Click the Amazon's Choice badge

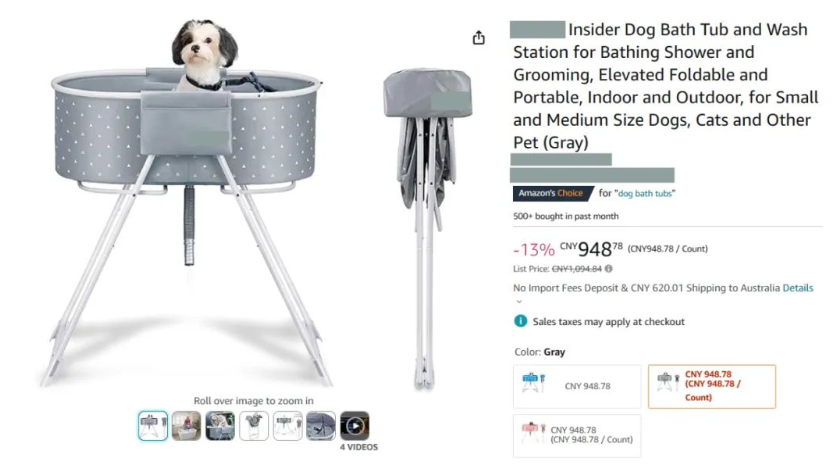point(550,193)
